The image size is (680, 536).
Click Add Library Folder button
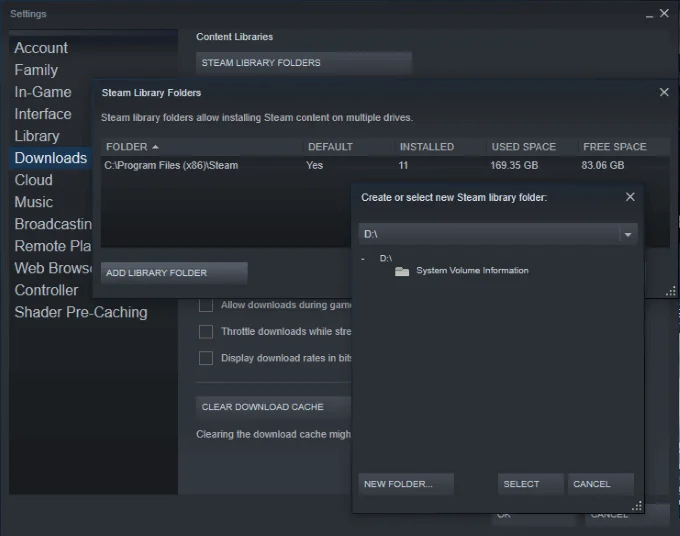(x=174, y=273)
